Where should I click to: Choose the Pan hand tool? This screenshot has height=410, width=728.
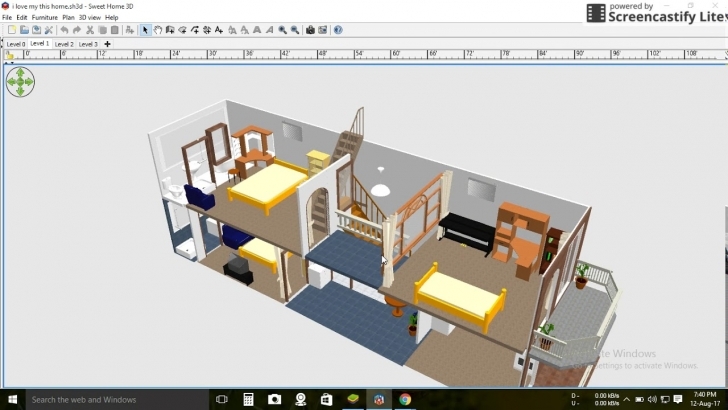click(158, 30)
